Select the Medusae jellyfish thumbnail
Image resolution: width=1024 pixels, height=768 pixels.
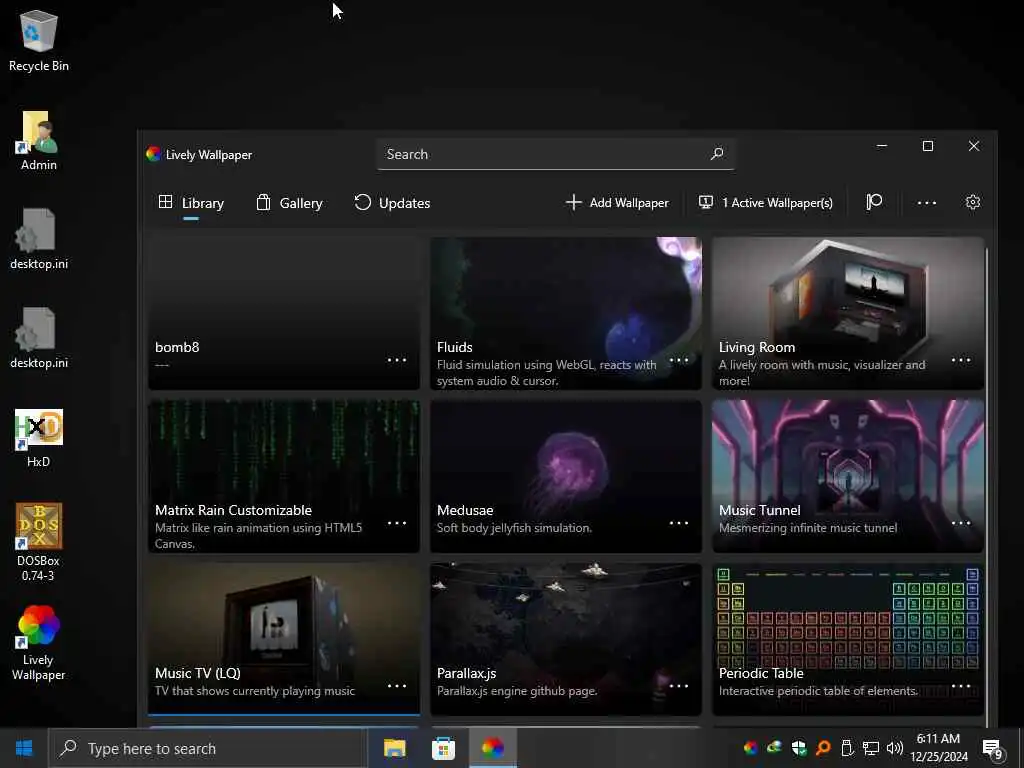point(566,476)
